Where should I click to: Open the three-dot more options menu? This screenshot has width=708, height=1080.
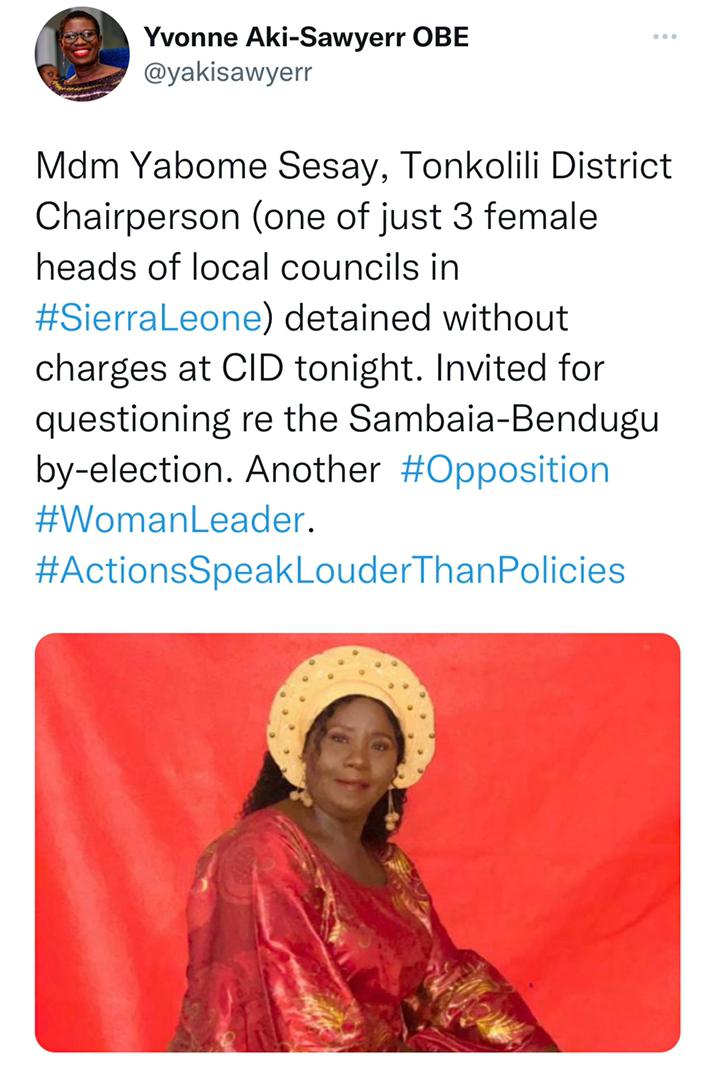[x=664, y=37]
